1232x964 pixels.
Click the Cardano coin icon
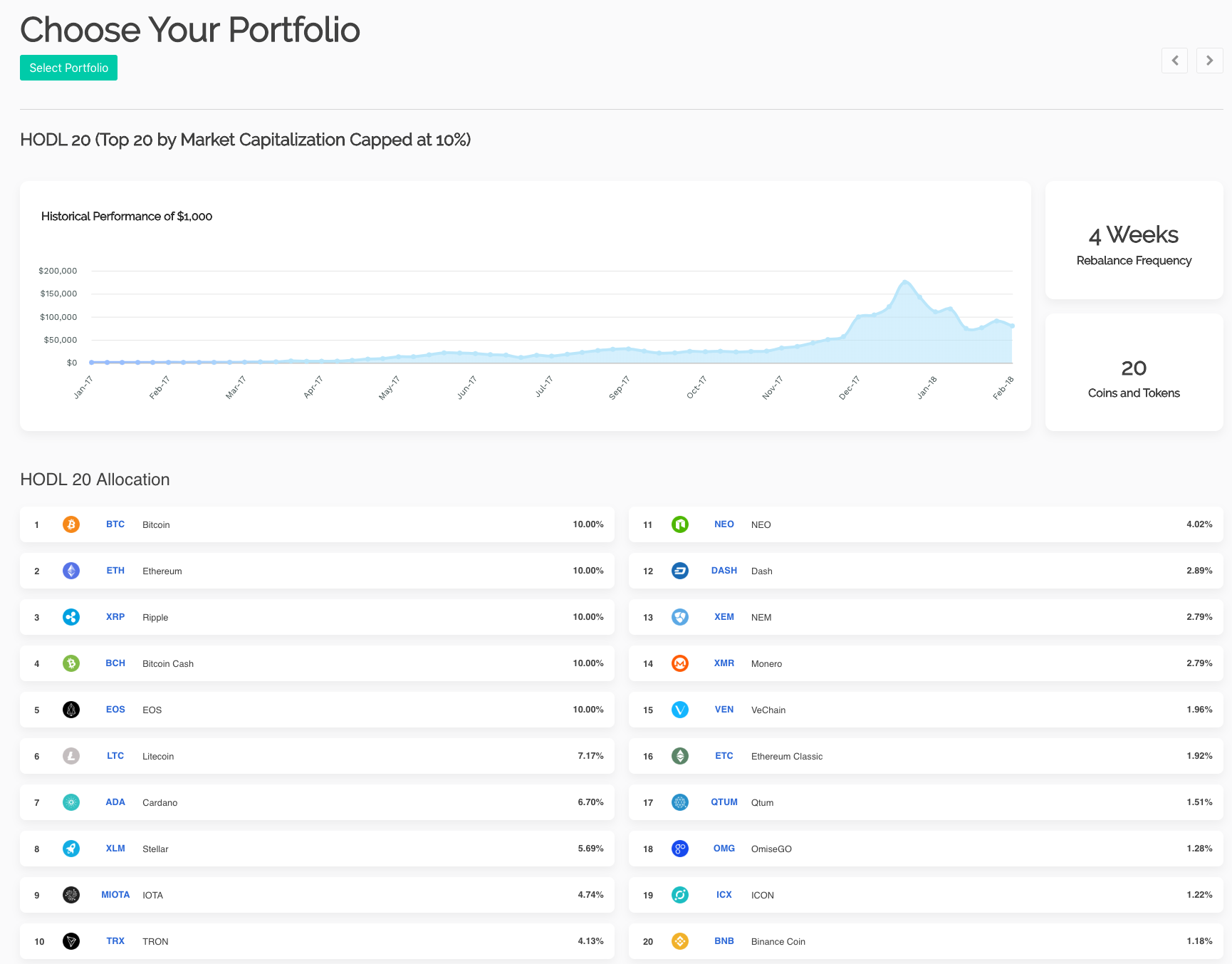pyautogui.click(x=71, y=802)
